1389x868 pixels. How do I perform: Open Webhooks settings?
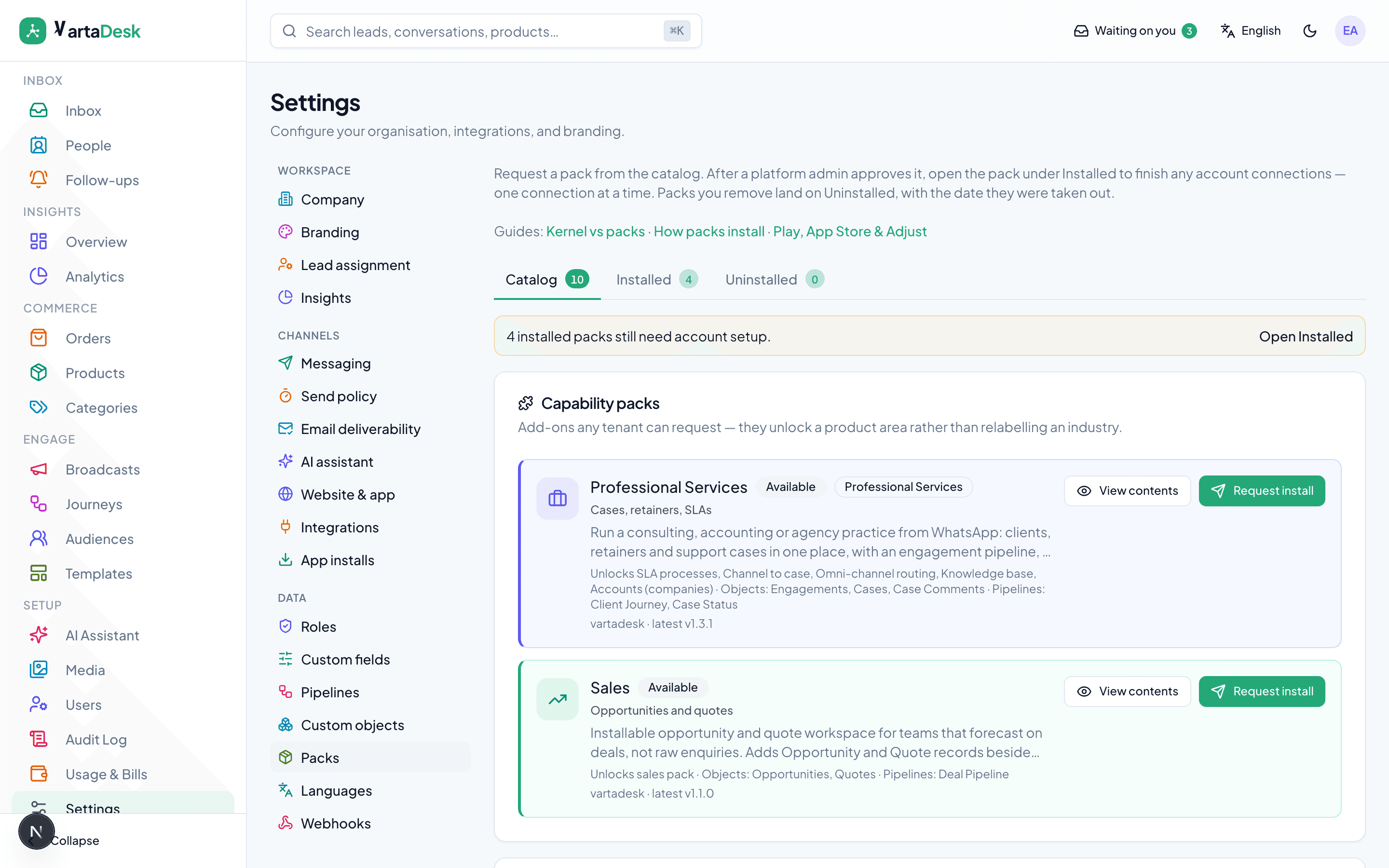point(370,823)
